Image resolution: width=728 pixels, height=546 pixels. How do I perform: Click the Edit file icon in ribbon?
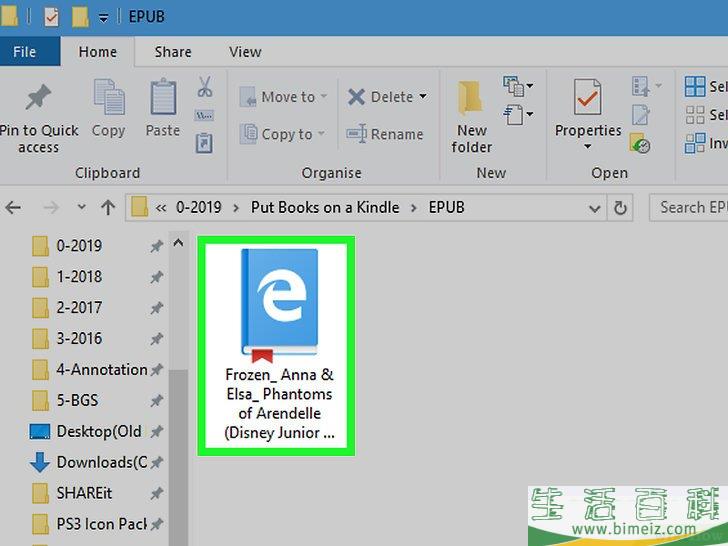(x=641, y=115)
